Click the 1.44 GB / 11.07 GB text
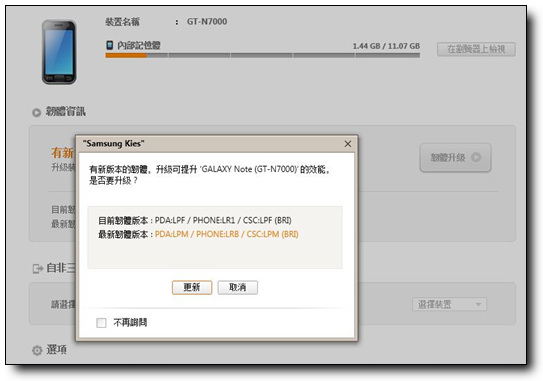543x381 pixels. coord(386,46)
